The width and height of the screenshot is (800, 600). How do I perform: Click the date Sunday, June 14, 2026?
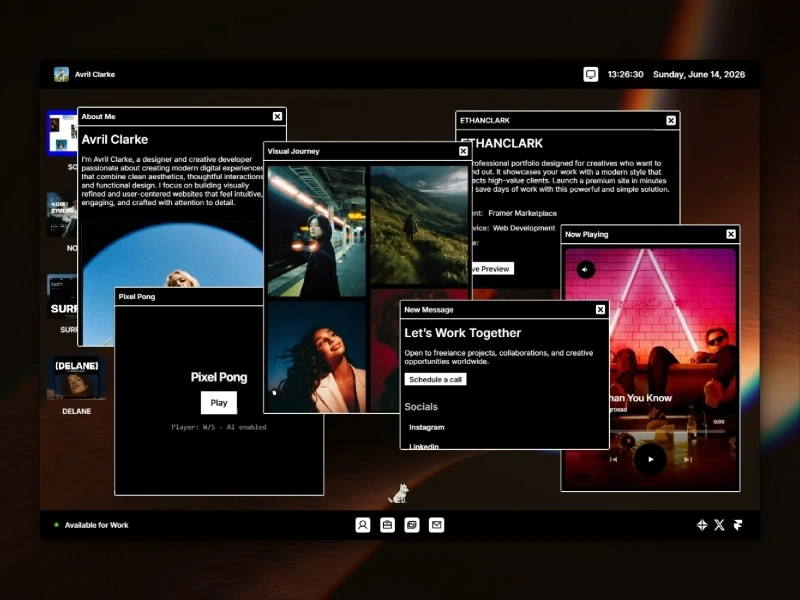coord(699,74)
